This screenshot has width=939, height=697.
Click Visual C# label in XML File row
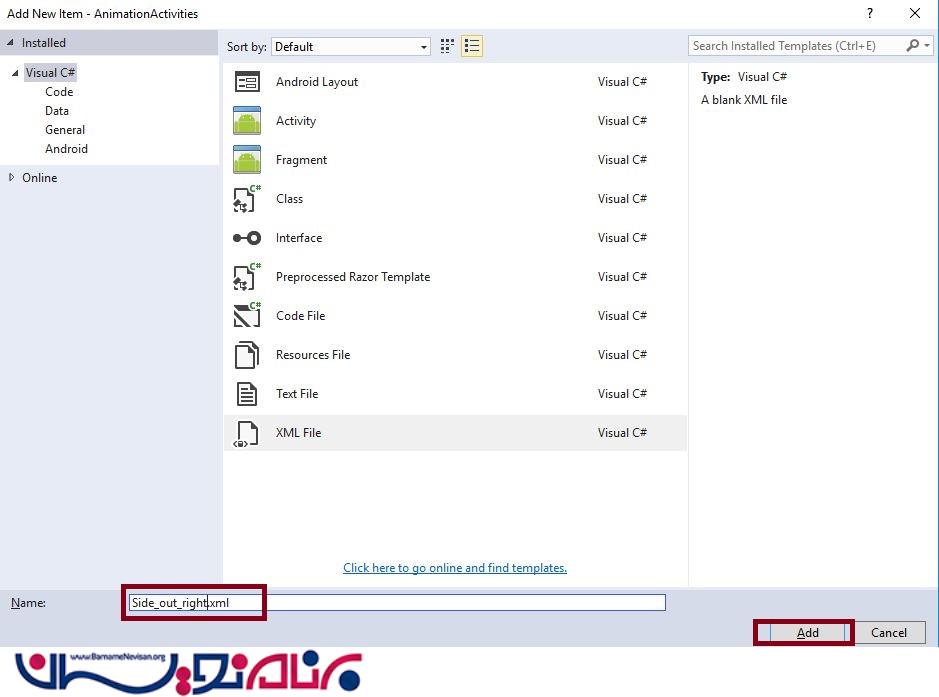point(622,432)
